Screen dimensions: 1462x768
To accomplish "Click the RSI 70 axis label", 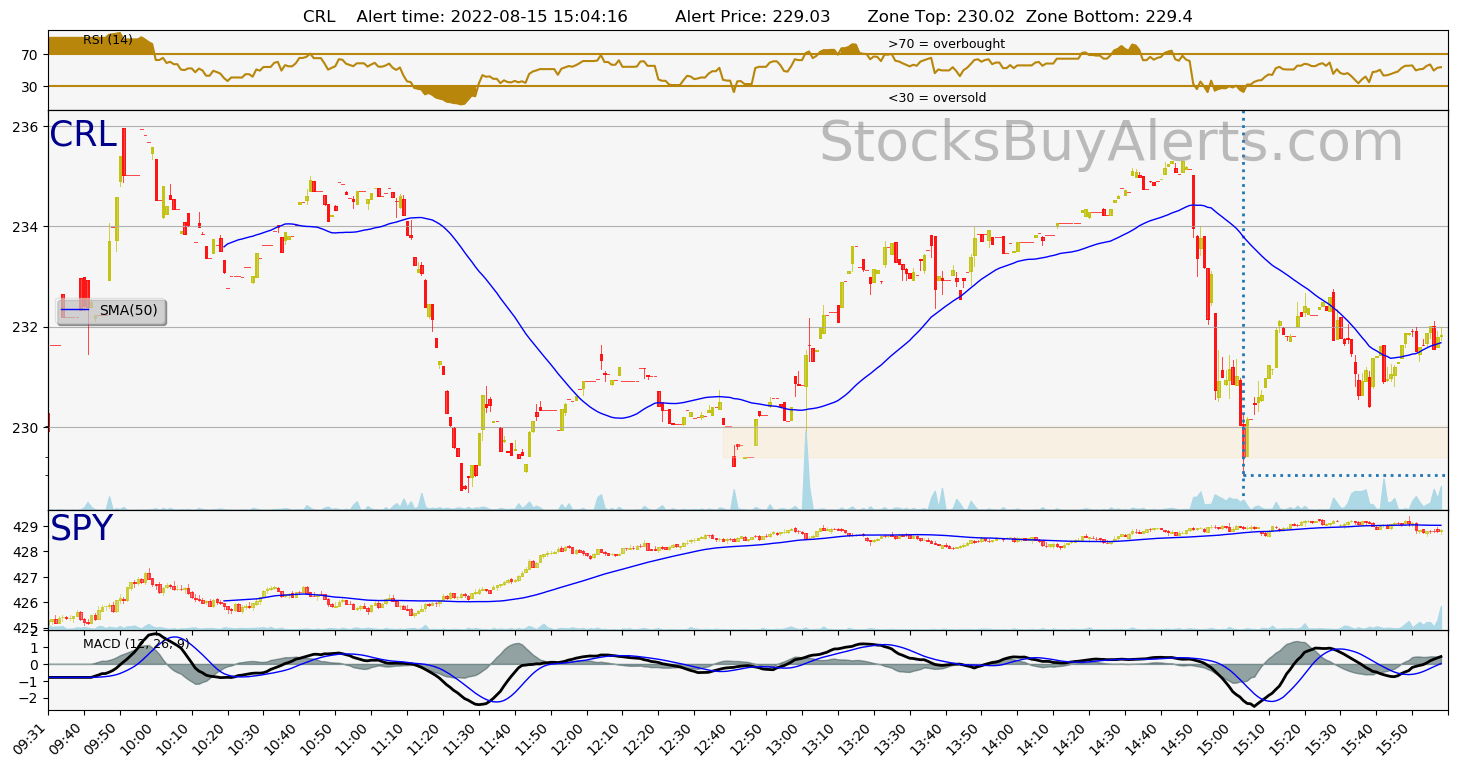I will (x=28, y=55).
